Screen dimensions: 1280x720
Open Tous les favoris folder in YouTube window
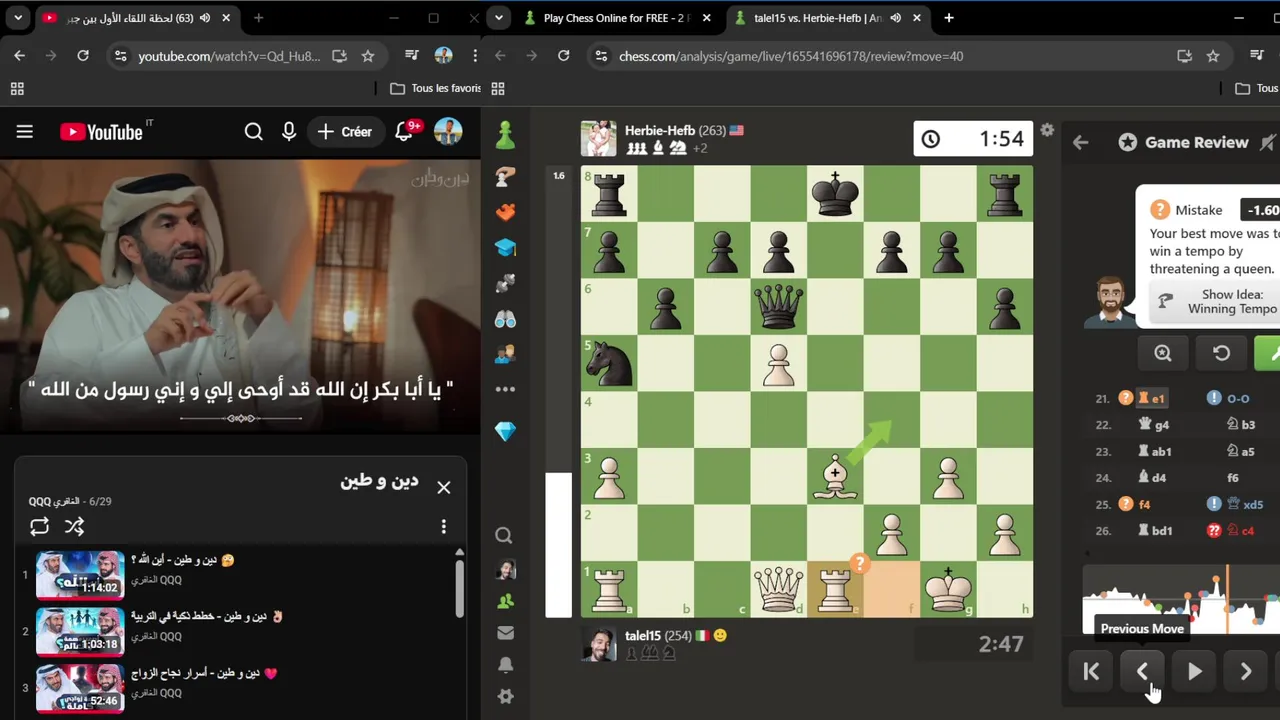tap(435, 88)
